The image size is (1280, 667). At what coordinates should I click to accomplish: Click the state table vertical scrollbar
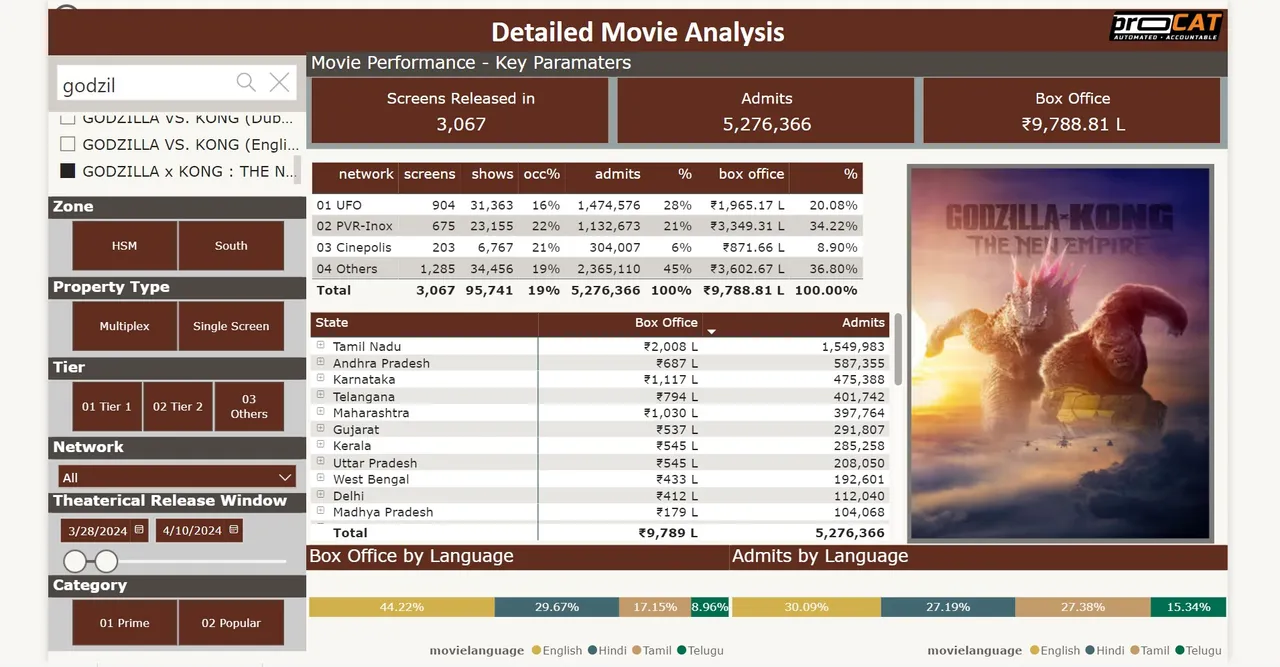[898, 350]
